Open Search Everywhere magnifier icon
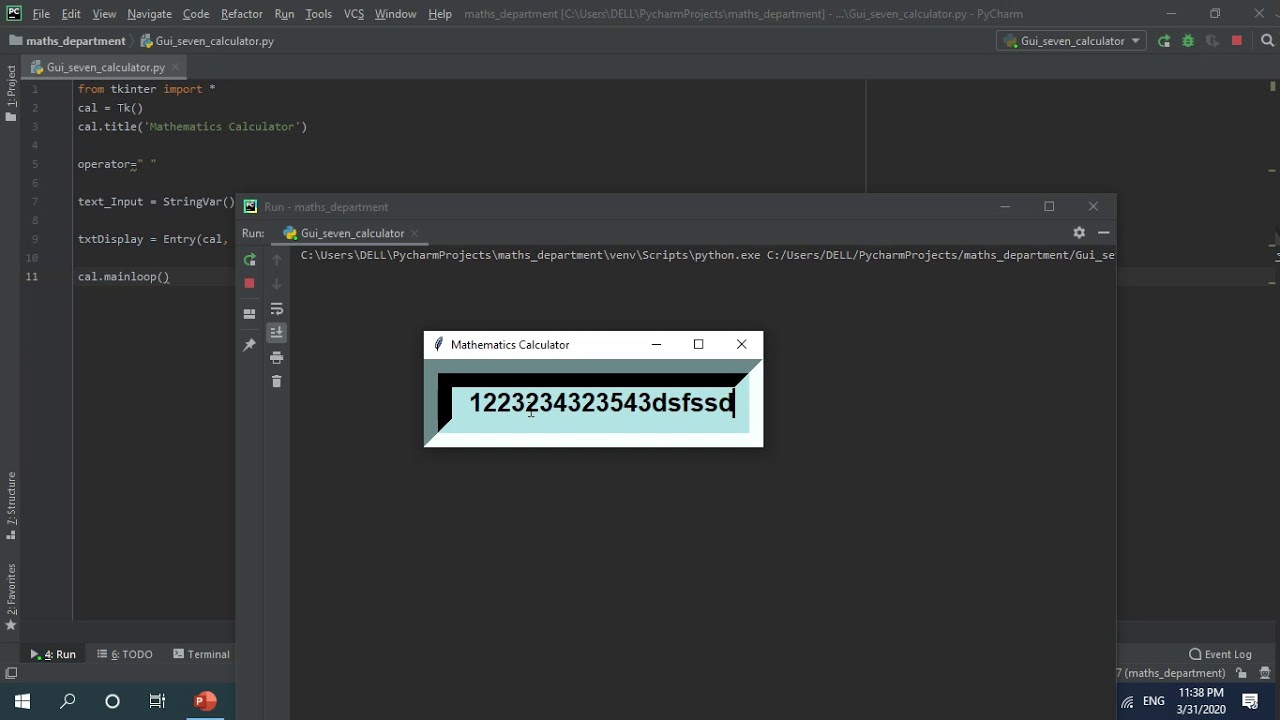 point(1267,41)
